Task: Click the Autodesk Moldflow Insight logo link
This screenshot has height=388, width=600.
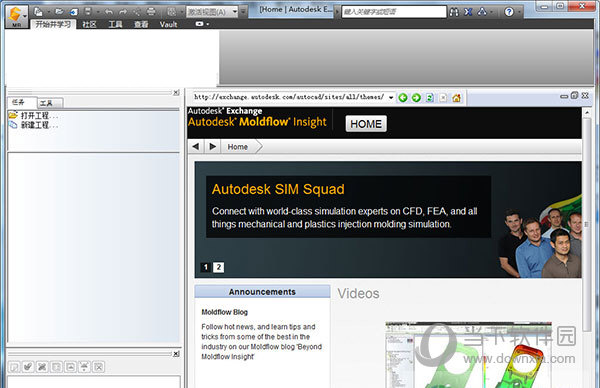Action: click(x=257, y=122)
